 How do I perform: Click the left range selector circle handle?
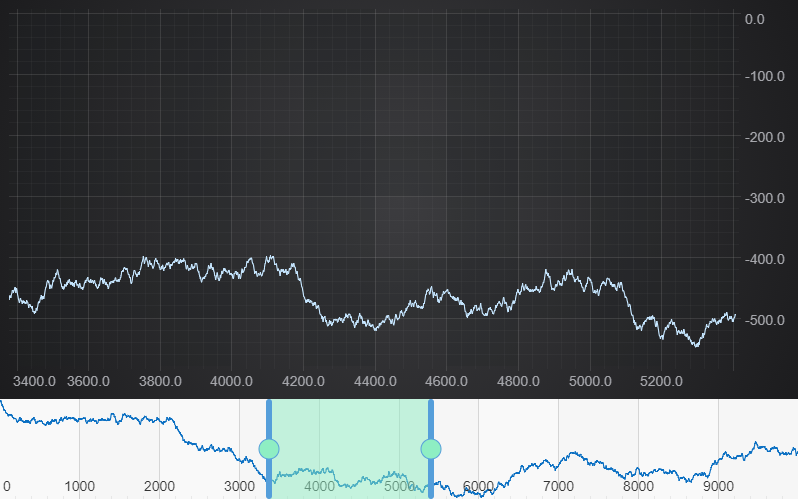coord(268,448)
